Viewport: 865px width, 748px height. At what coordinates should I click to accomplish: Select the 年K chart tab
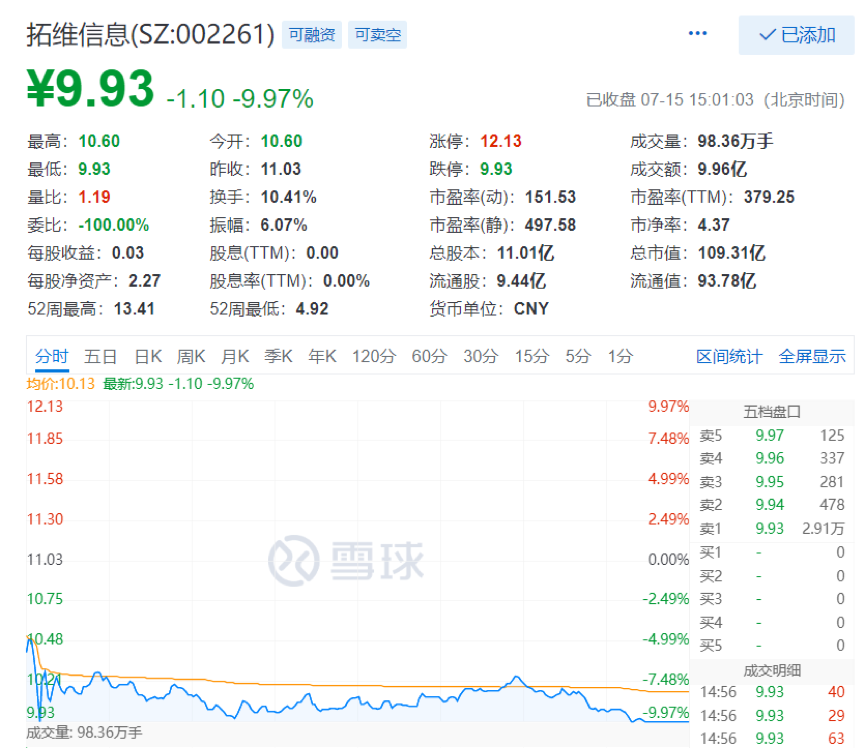tap(322, 356)
